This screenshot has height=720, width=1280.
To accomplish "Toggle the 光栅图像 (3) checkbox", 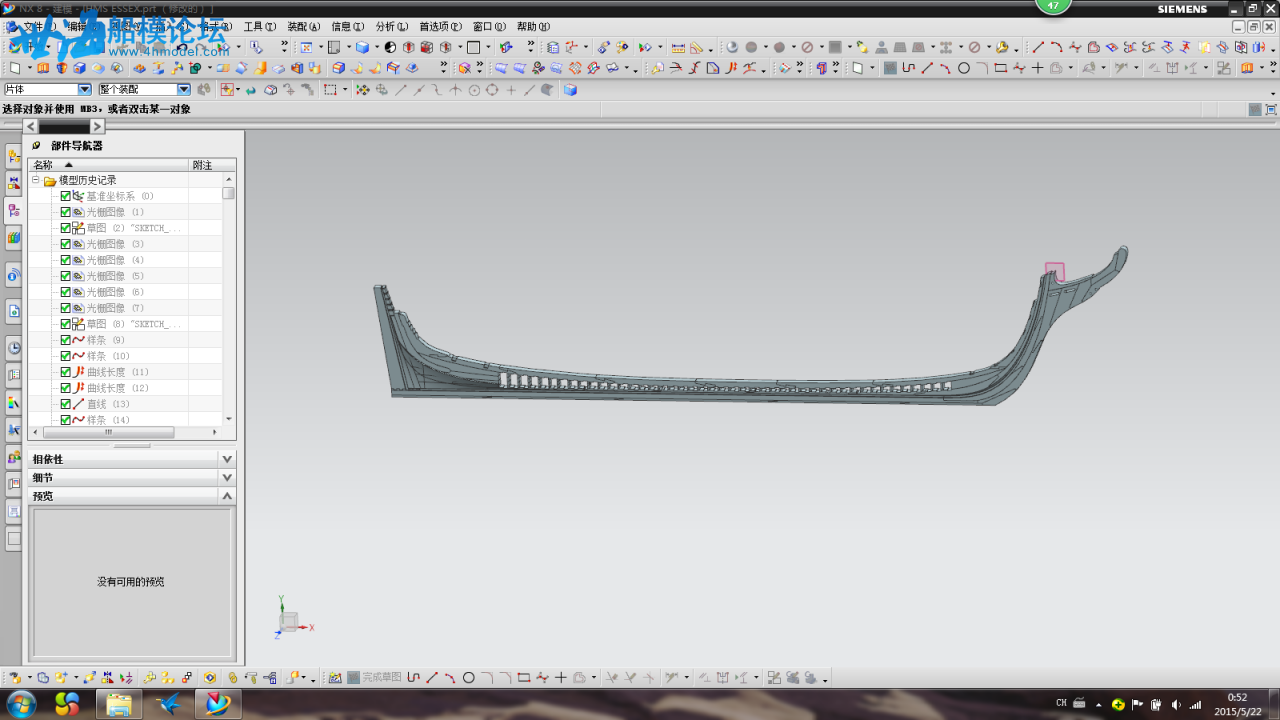I will coord(66,244).
